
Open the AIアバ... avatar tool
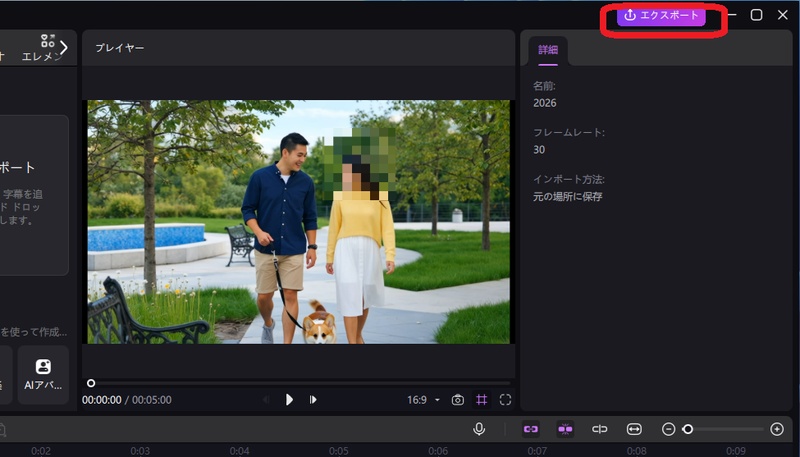43,374
